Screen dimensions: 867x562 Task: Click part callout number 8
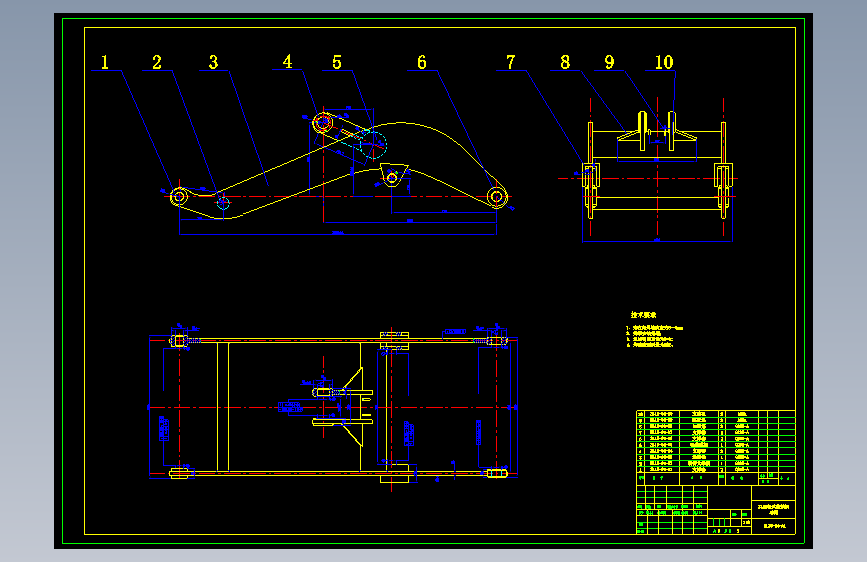tap(565, 62)
